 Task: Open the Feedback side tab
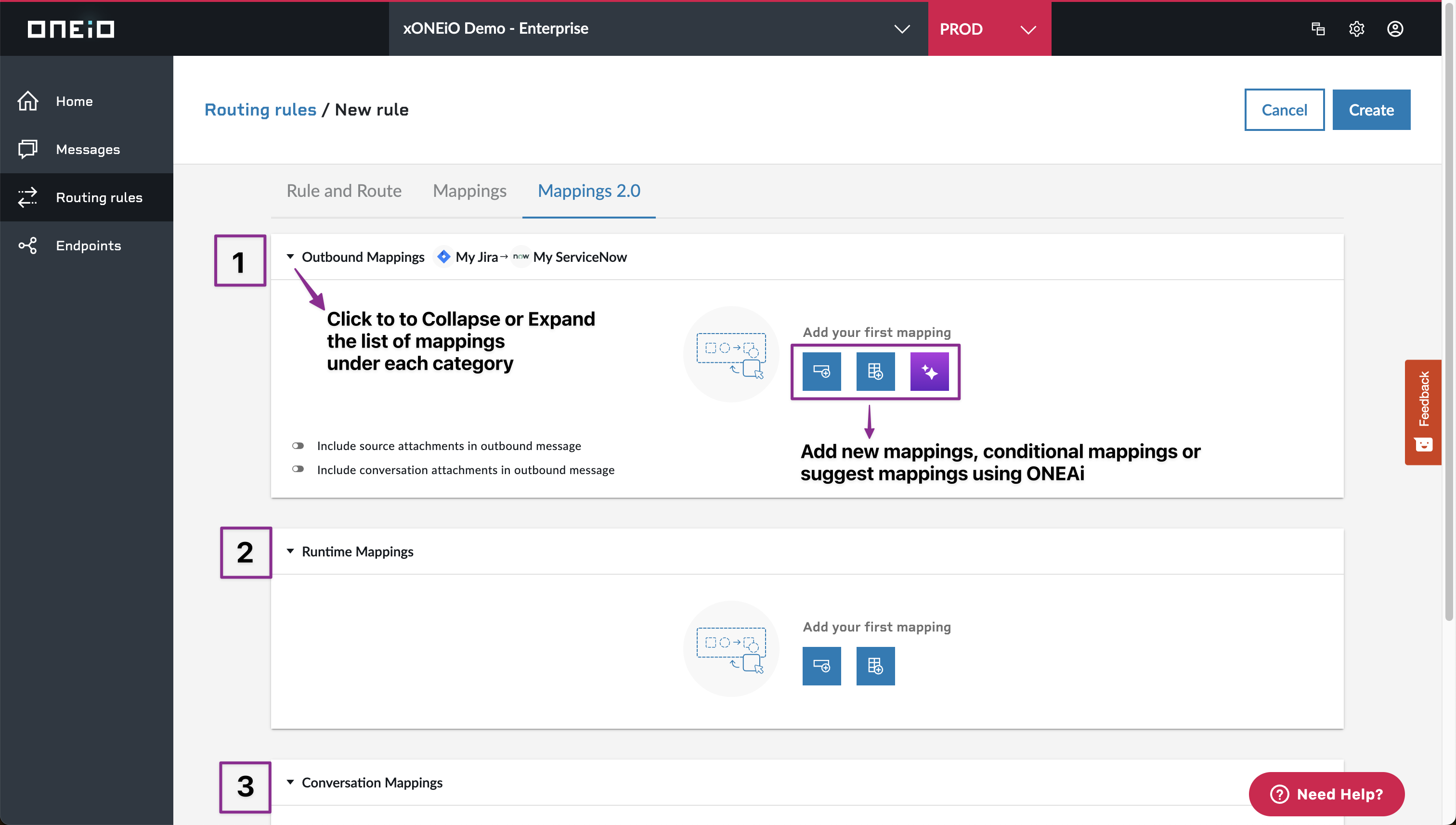point(1423,412)
